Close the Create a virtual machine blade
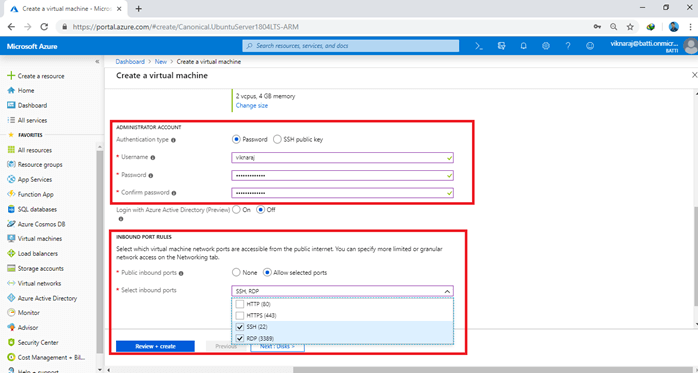The width and height of the screenshot is (698, 373). pyautogui.click(x=694, y=75)
